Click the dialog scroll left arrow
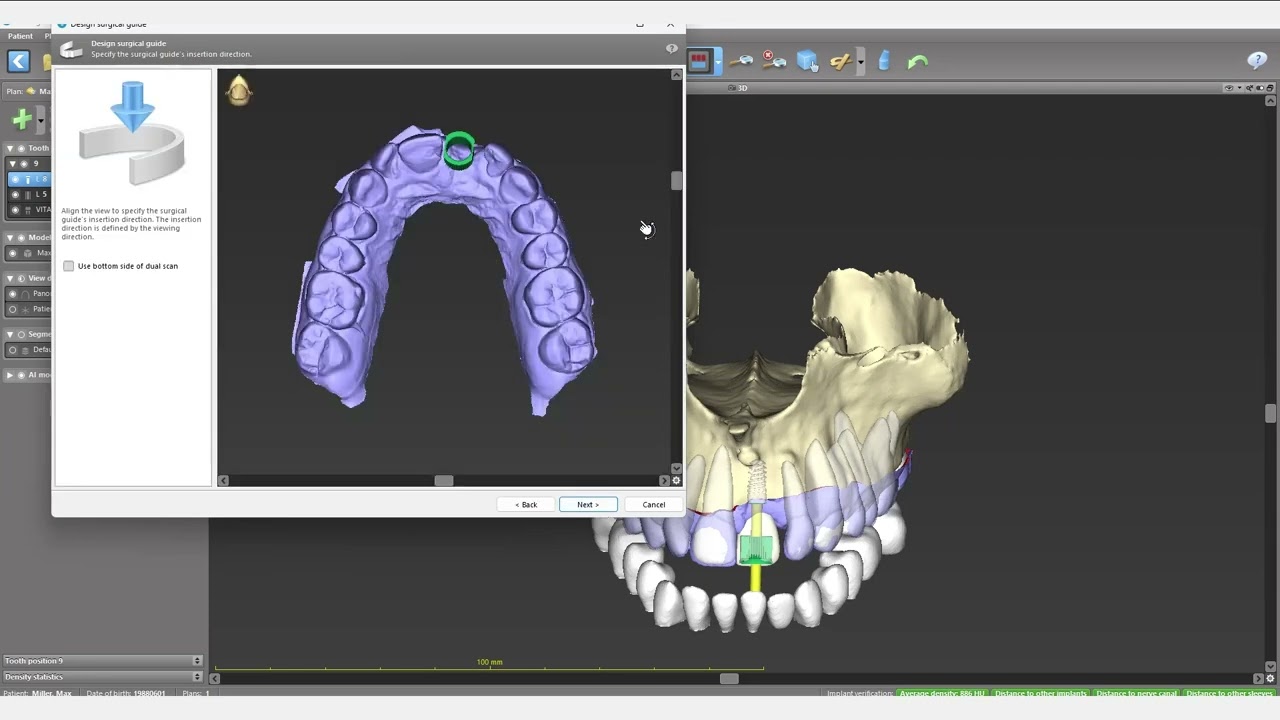Image resolution: width=1280 pixels, height=720 pixels. point(223,481)
